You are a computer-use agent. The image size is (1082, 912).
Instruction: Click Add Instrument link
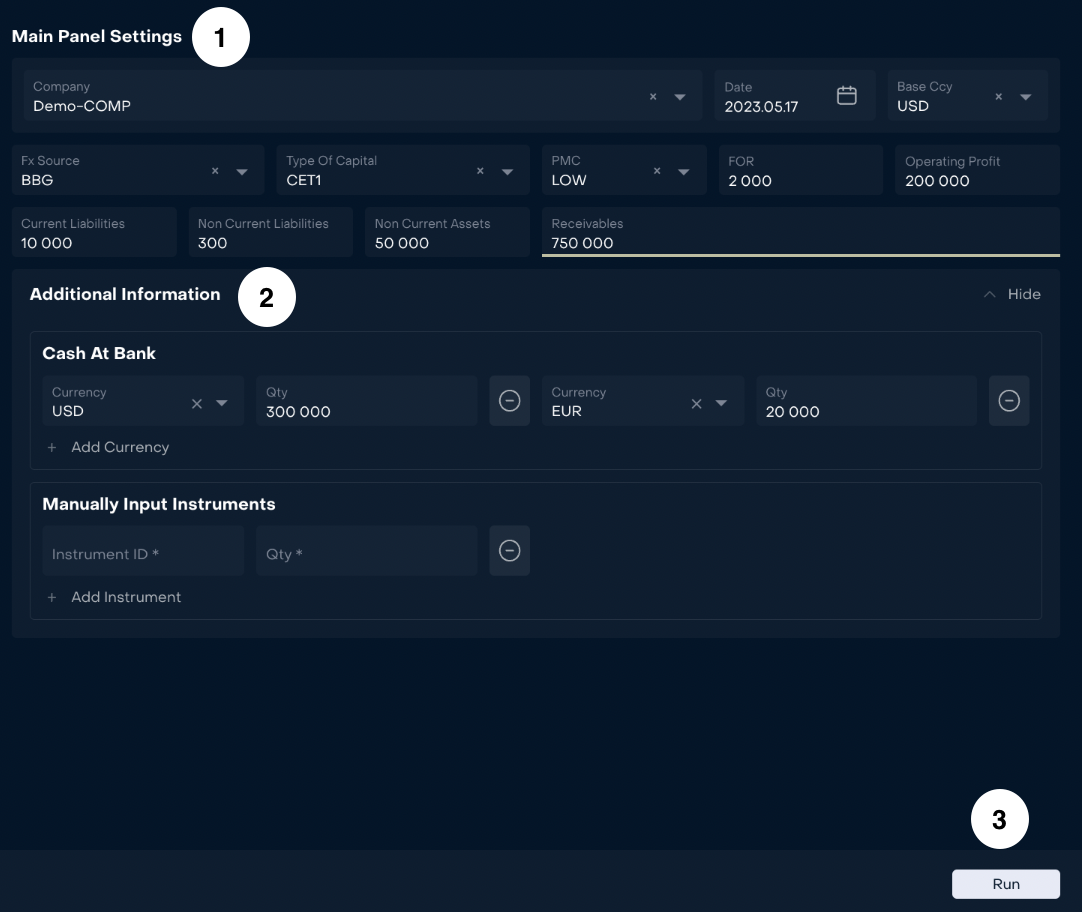[125, 597]
